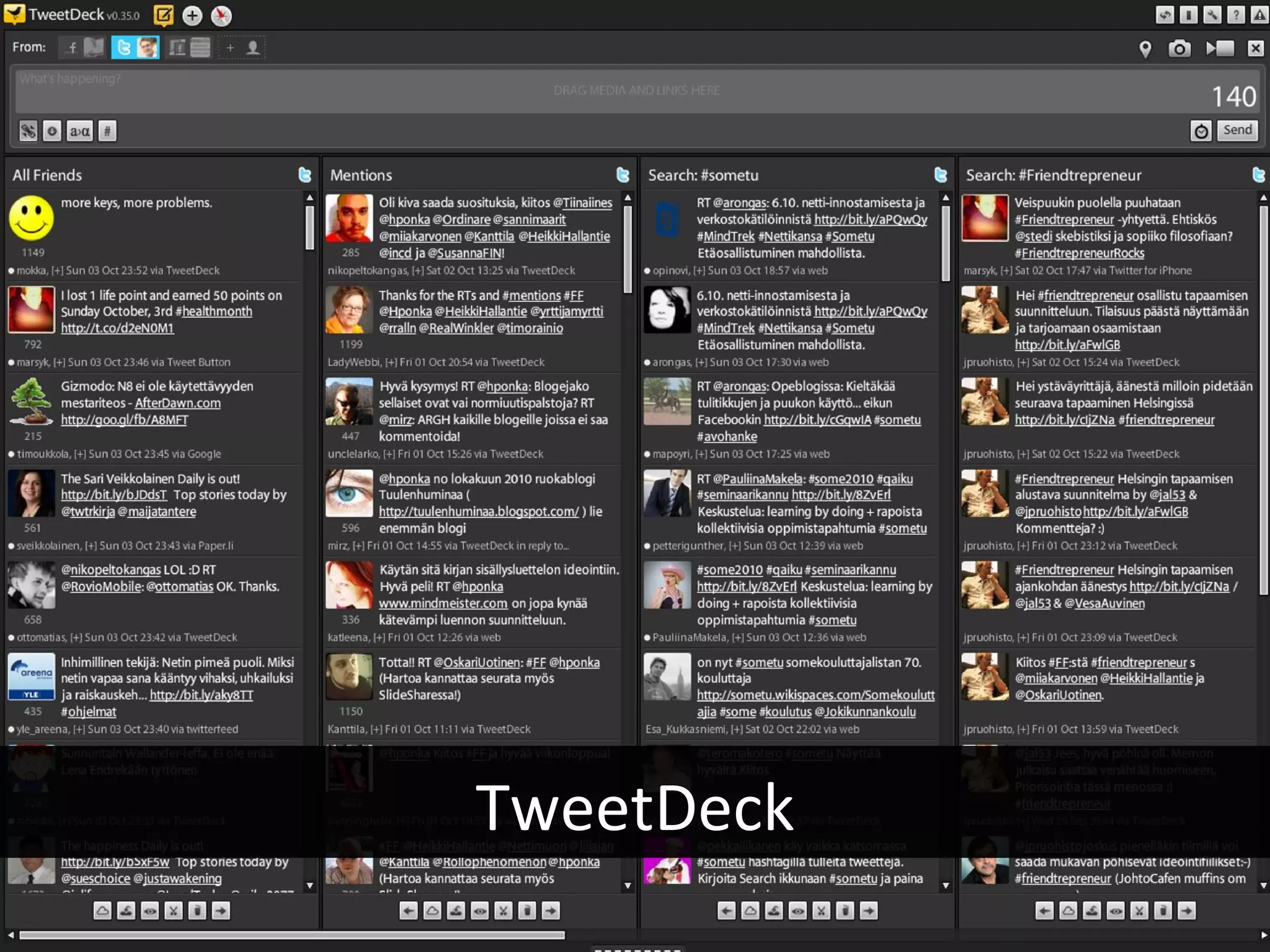
Task: Click the Mentions column header
Action: pos(361,175)
